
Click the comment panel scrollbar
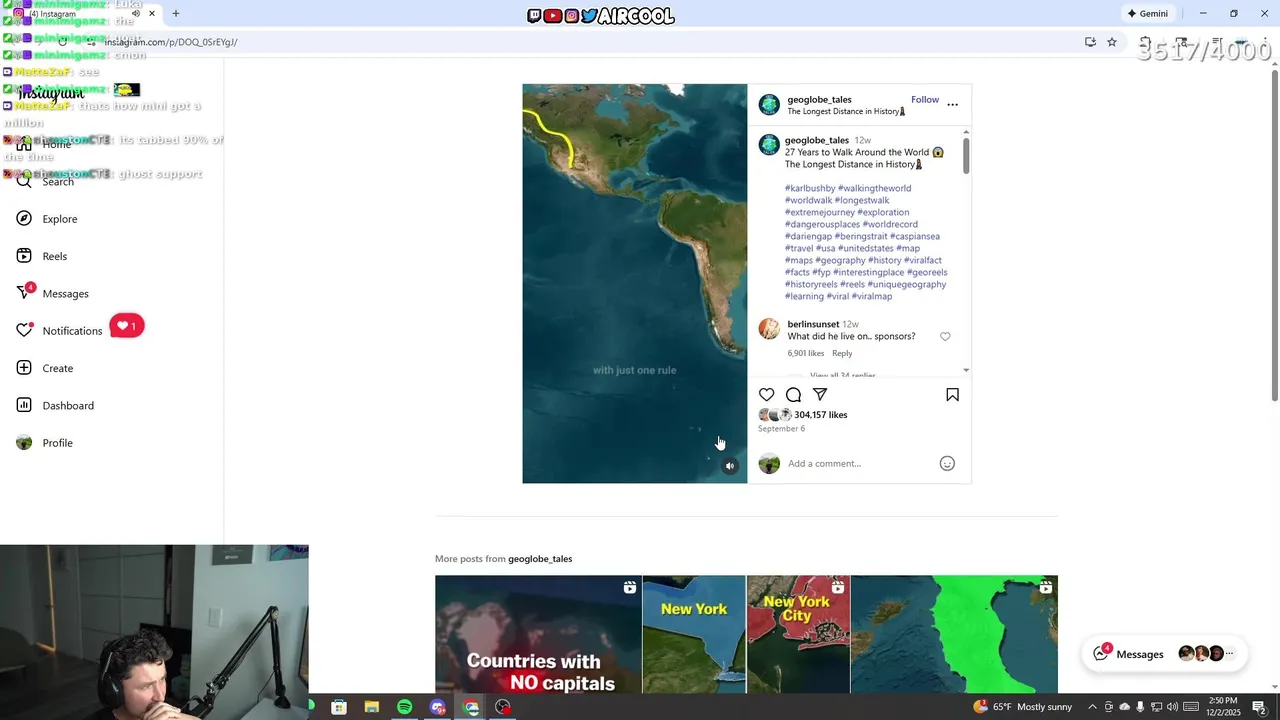tap(965, 155)
